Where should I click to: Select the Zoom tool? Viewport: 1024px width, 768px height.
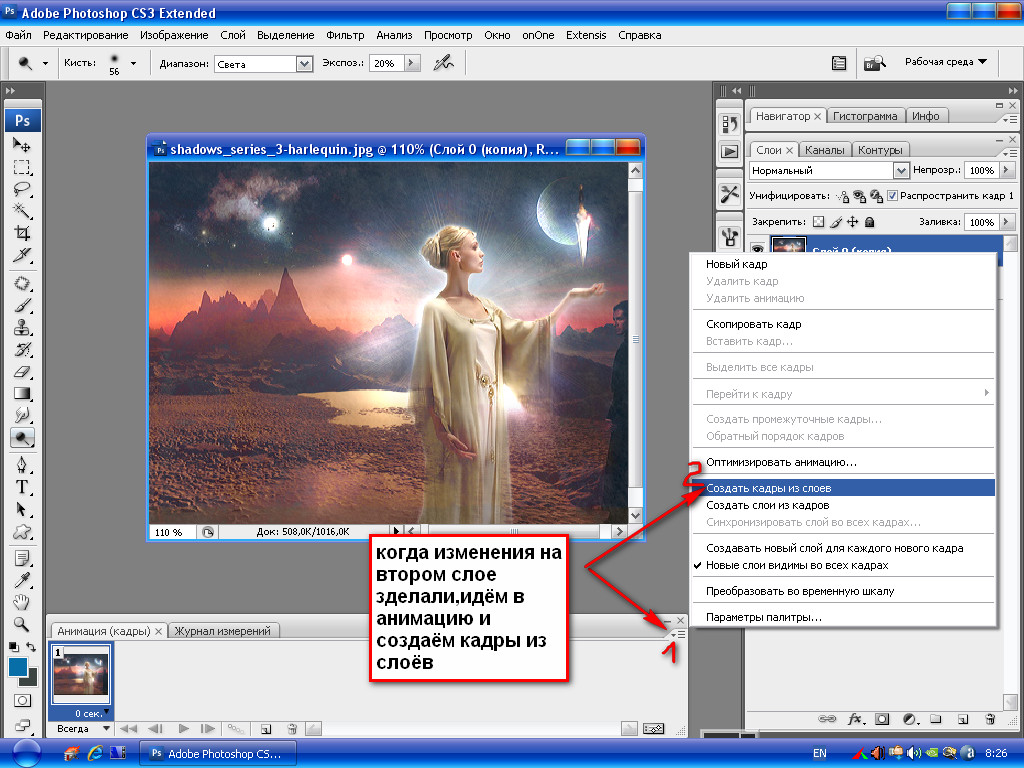22,624
